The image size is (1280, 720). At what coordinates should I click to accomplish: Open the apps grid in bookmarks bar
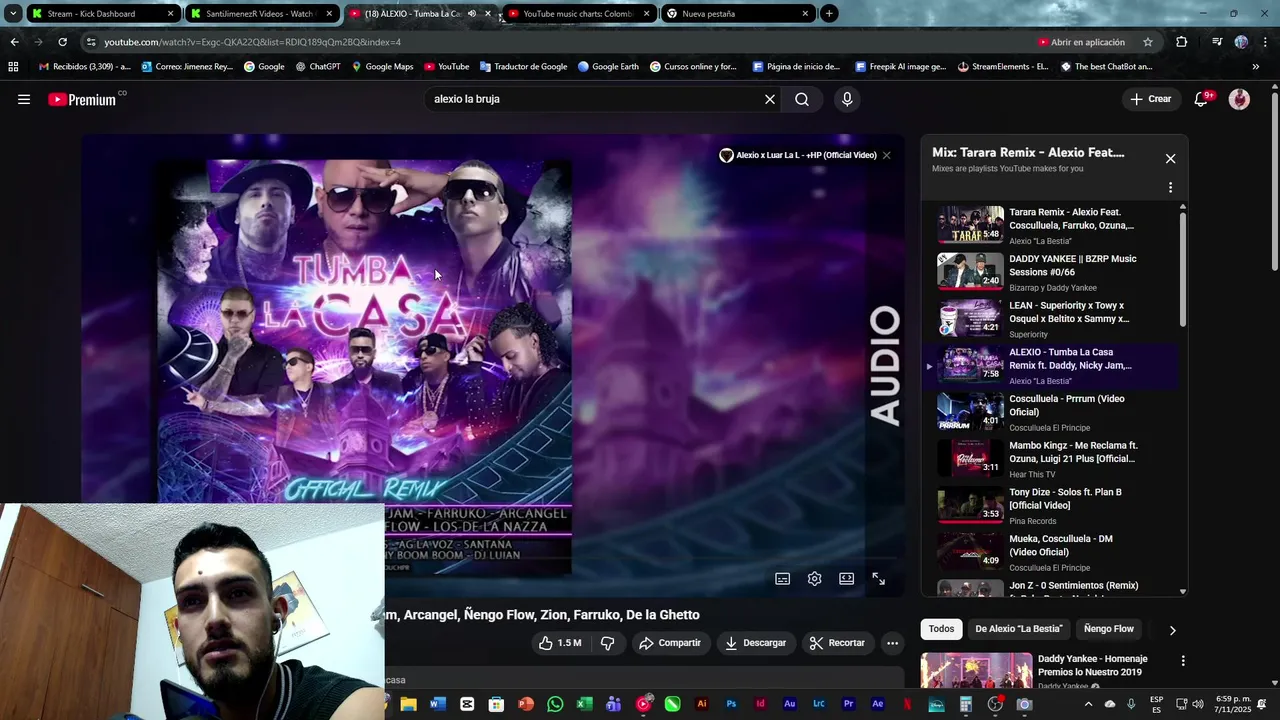click(13, 67)
